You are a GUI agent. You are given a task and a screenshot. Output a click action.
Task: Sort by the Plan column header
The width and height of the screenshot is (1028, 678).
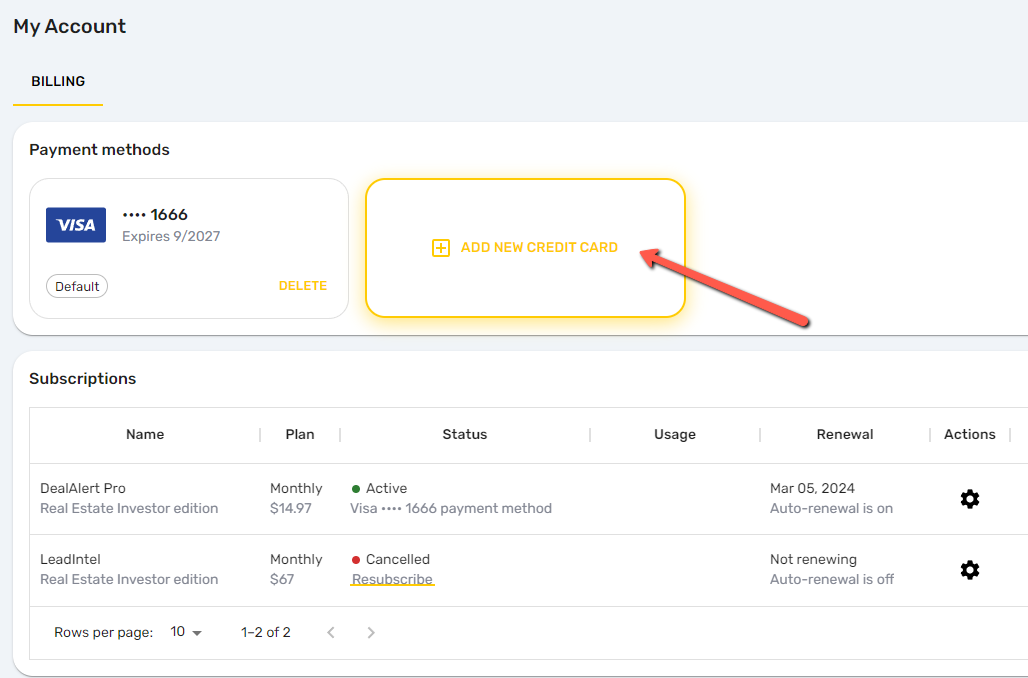tap(300, 434)
